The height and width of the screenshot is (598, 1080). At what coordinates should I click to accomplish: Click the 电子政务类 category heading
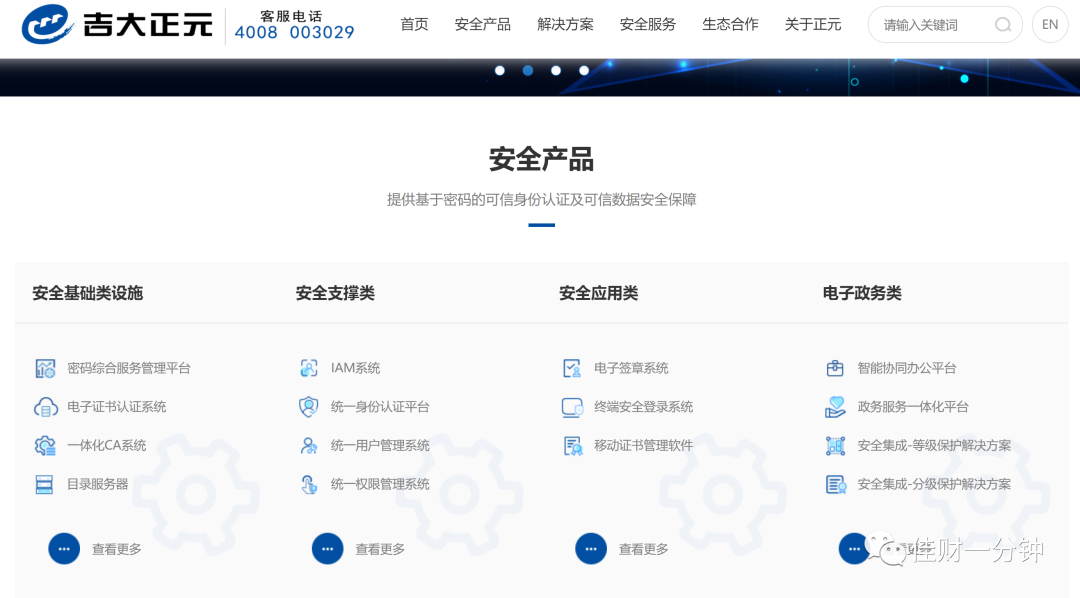(x=862, y=293)
